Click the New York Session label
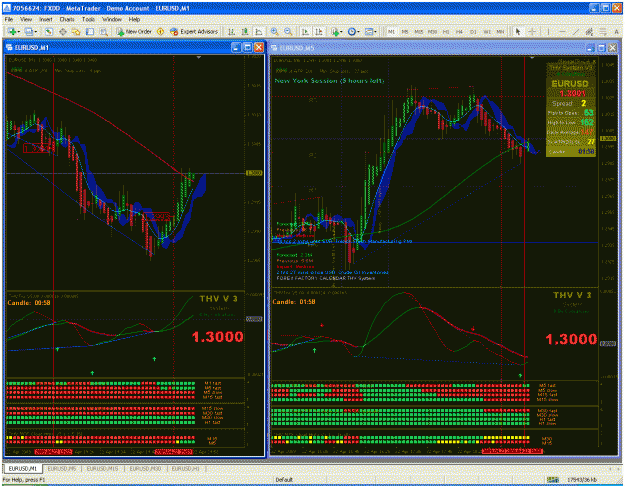 (330, 81)
